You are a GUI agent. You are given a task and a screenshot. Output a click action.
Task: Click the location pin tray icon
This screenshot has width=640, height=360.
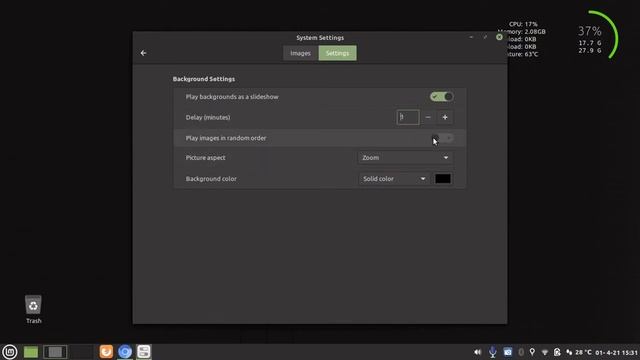532,352
